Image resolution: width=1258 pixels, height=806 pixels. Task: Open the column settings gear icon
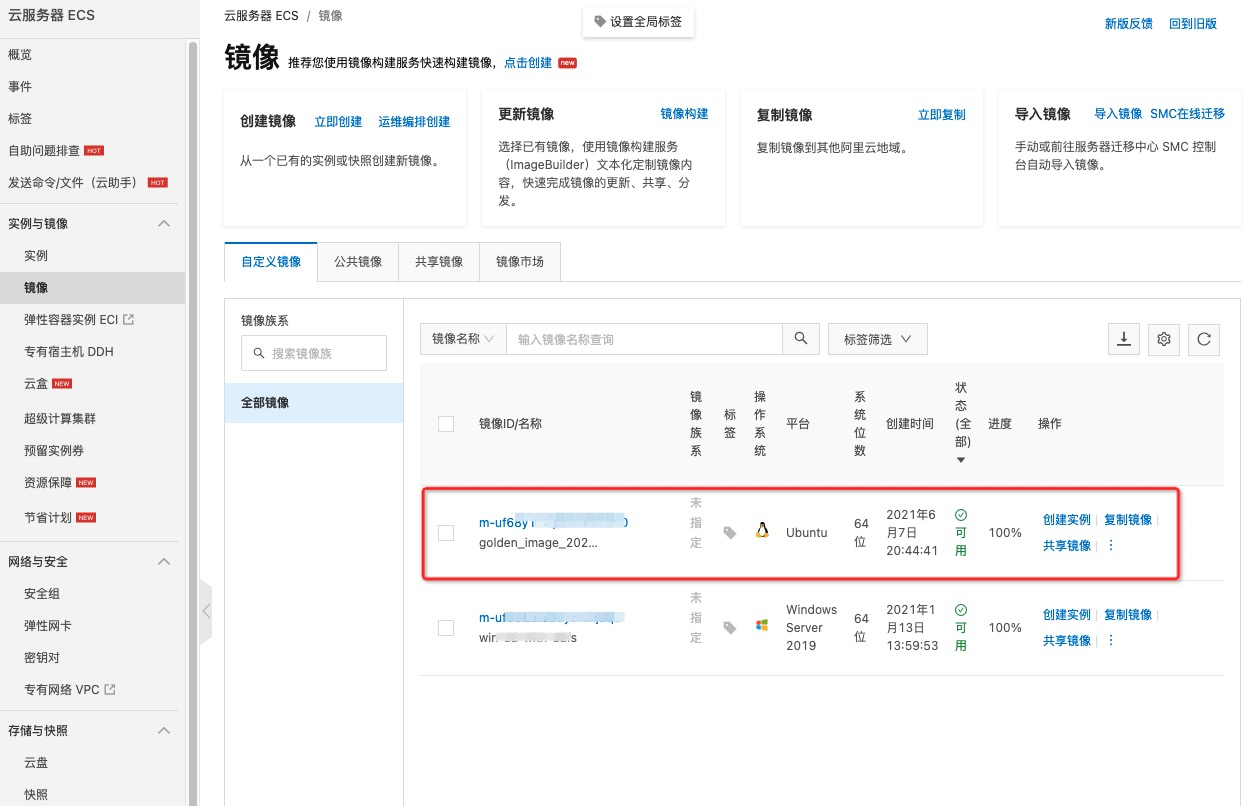(1164, 339)
